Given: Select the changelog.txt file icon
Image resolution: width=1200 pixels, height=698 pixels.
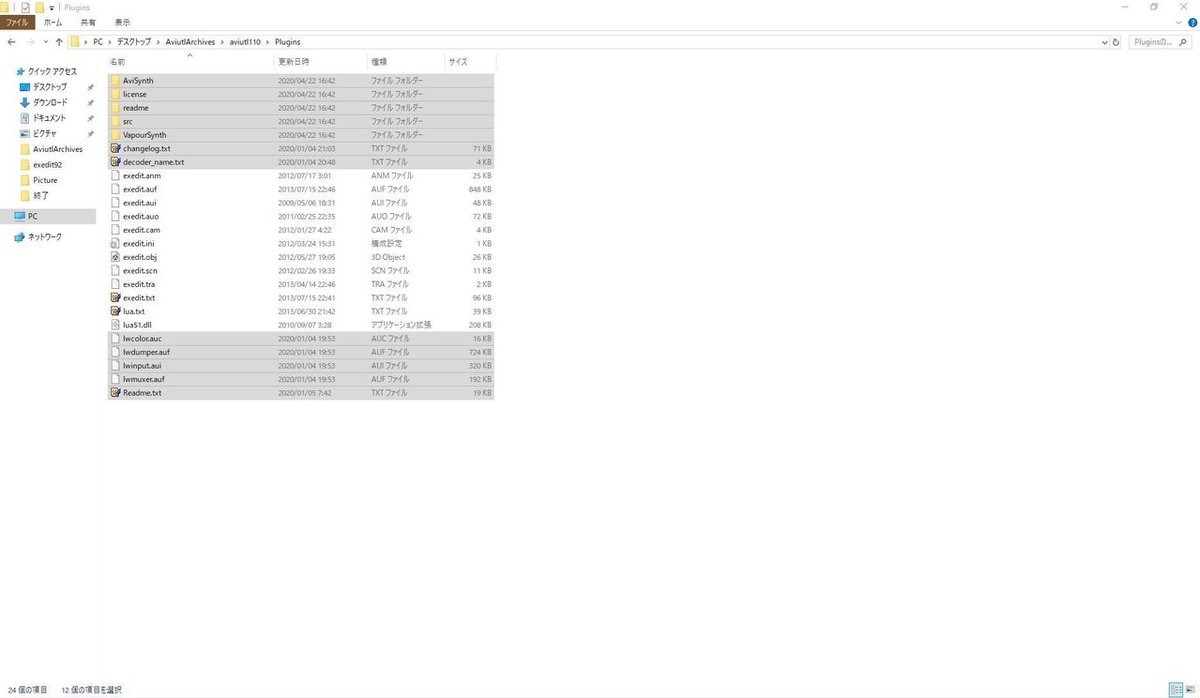Looking at the screenshot, I should pos(115,148).
